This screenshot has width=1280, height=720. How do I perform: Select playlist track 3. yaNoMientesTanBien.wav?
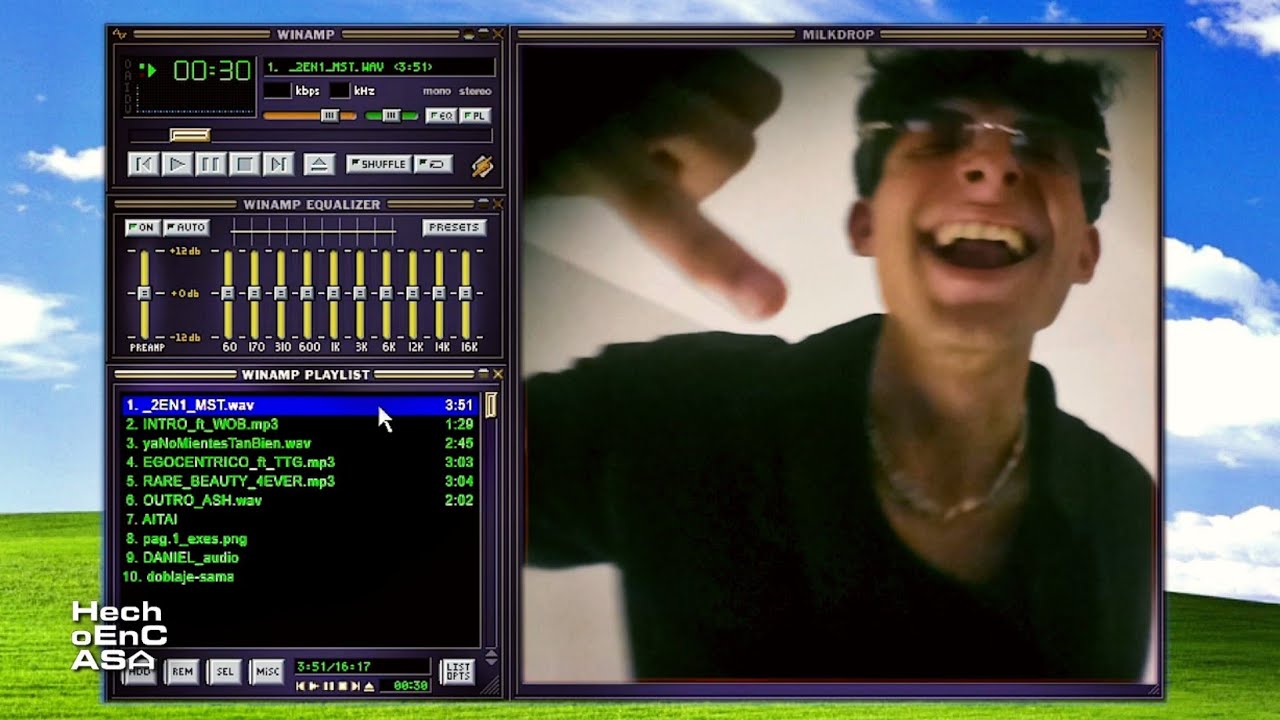[301, 443]
